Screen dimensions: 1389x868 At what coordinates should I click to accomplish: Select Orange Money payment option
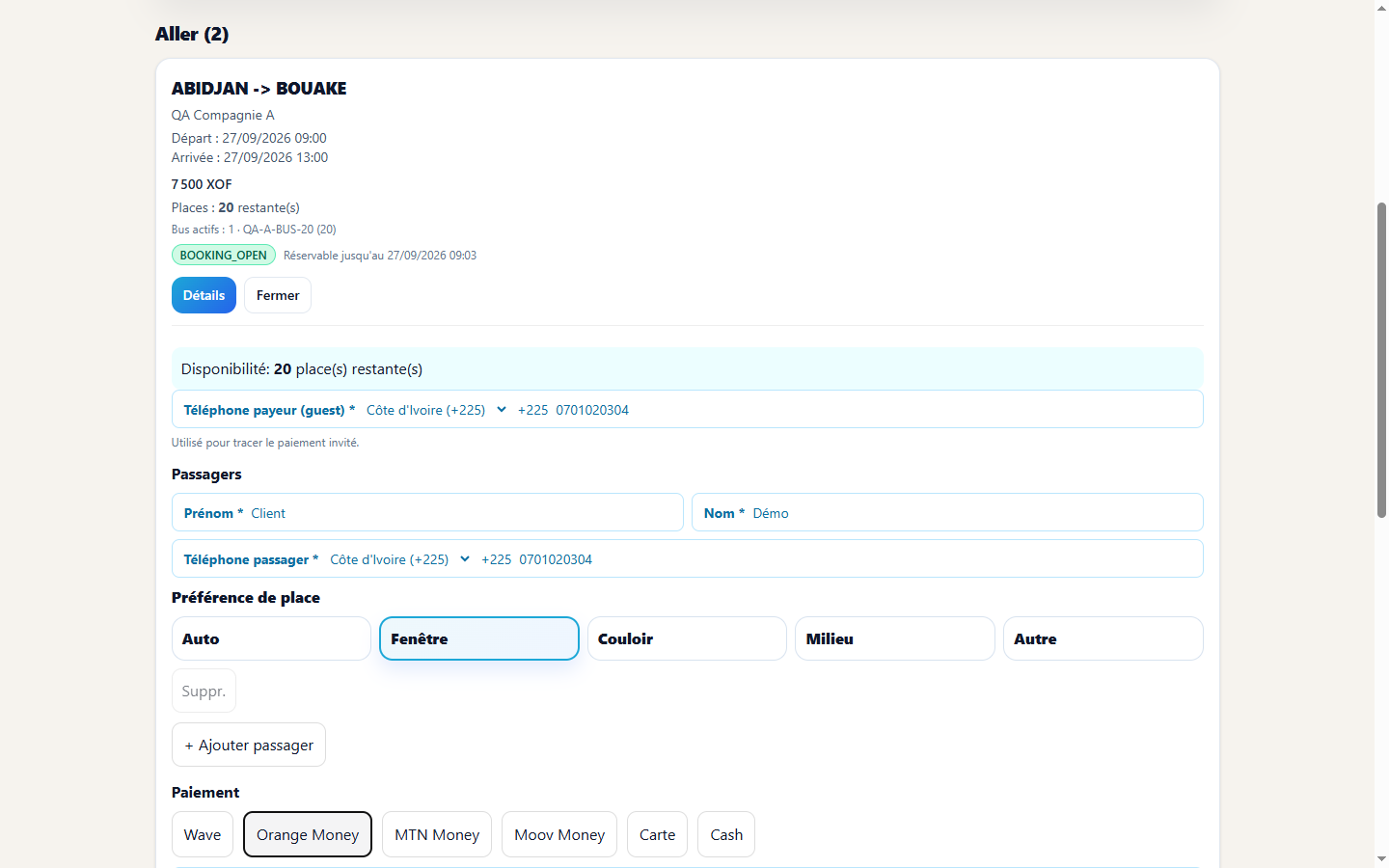(308, 834)
